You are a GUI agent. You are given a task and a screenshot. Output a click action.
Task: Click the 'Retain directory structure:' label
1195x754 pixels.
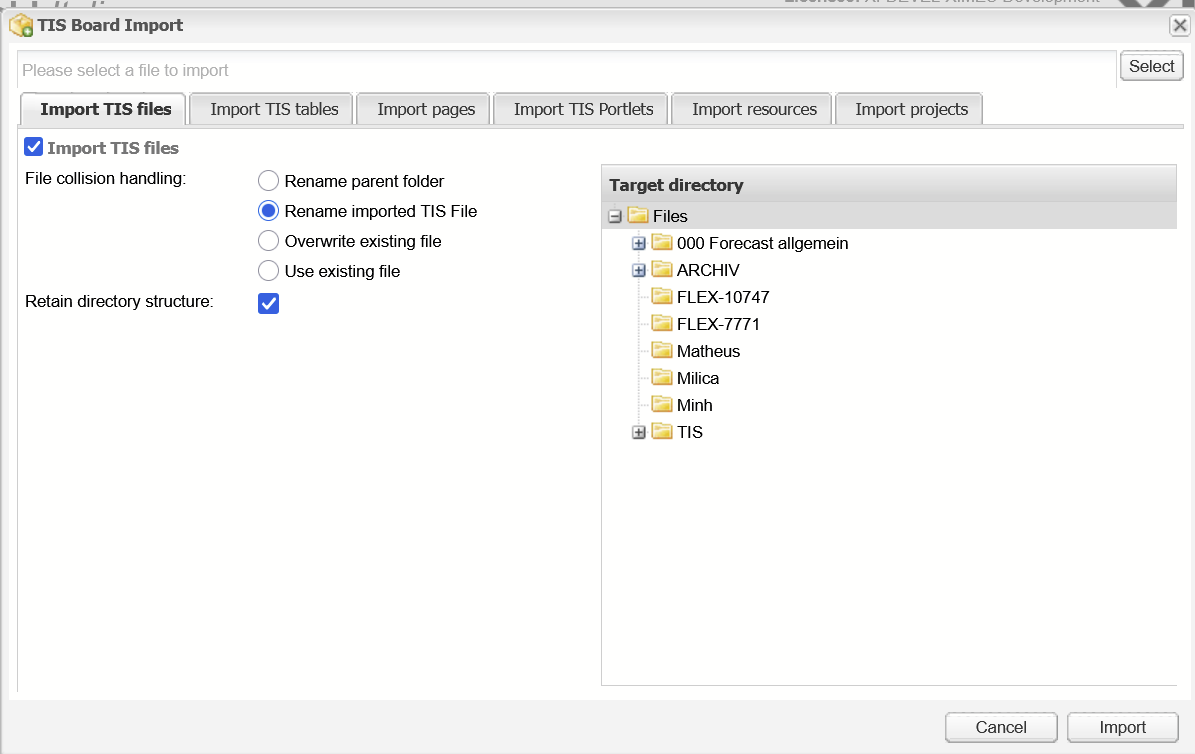[119, 301]
